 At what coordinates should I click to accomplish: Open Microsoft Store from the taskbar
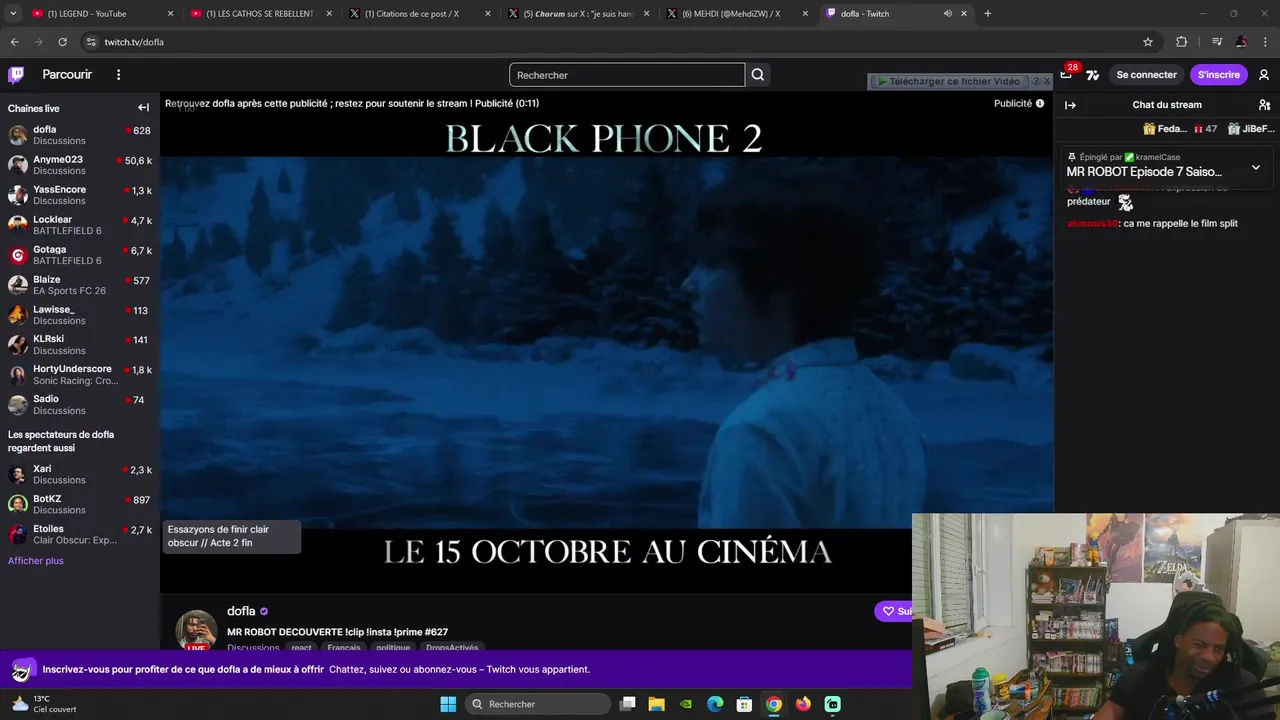[x=744, y=704]
